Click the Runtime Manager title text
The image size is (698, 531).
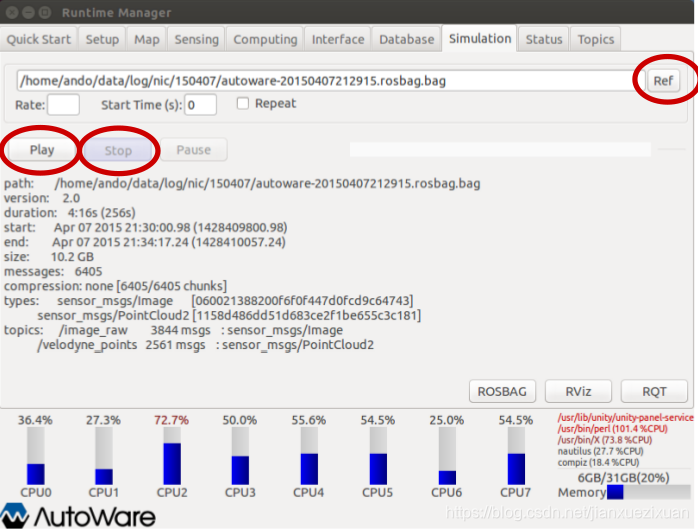pyautogui.click(x=116, y=12)
